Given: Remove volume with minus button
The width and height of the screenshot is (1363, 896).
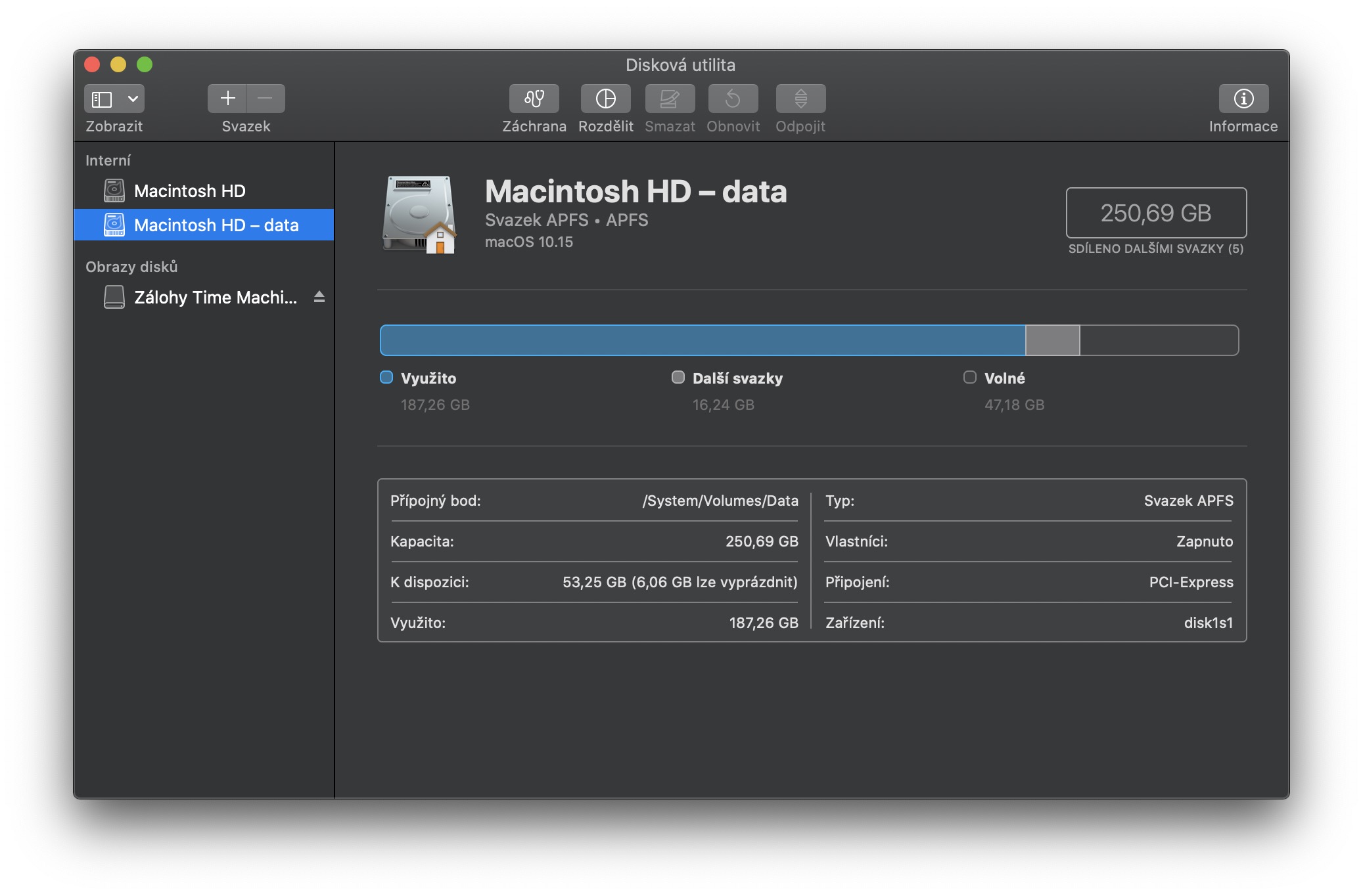Looking at the screenshot, I should pos(266,99).
